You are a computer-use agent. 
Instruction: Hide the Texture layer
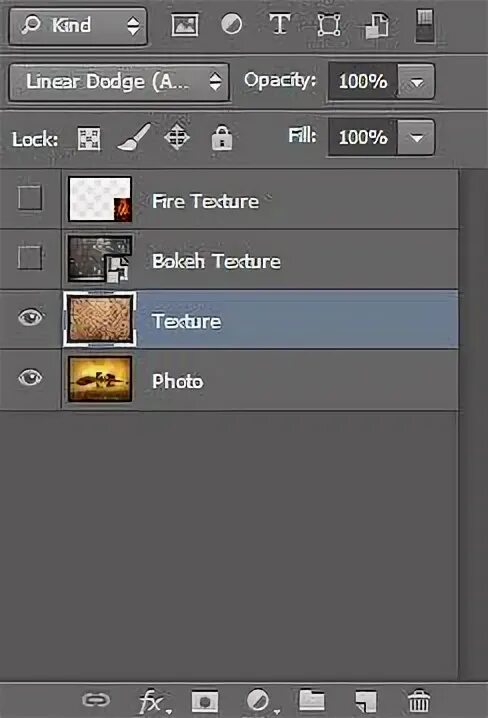pyautogui.click(x=30, y=316)
